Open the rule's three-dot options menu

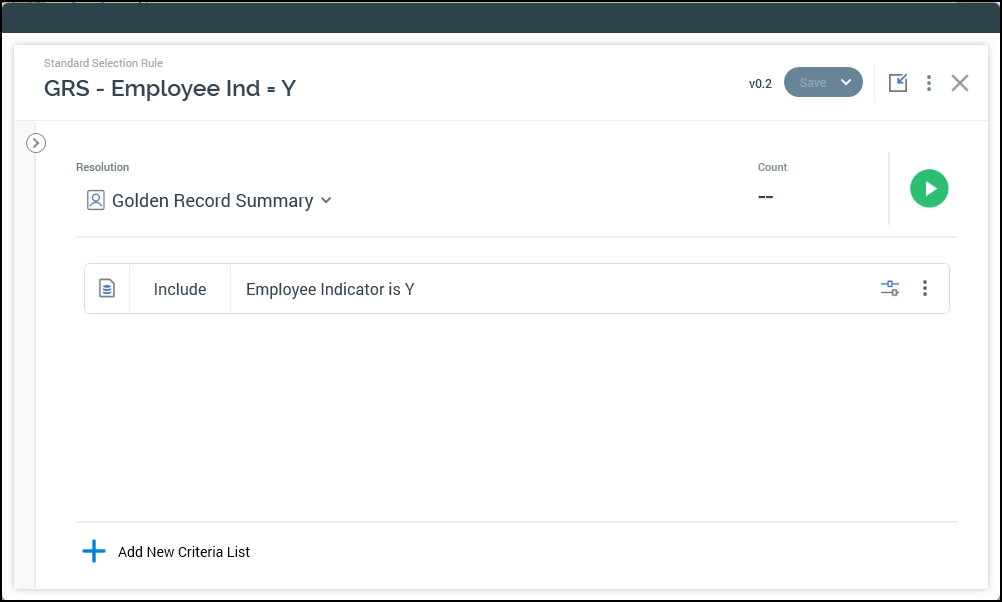pos(929,83)
